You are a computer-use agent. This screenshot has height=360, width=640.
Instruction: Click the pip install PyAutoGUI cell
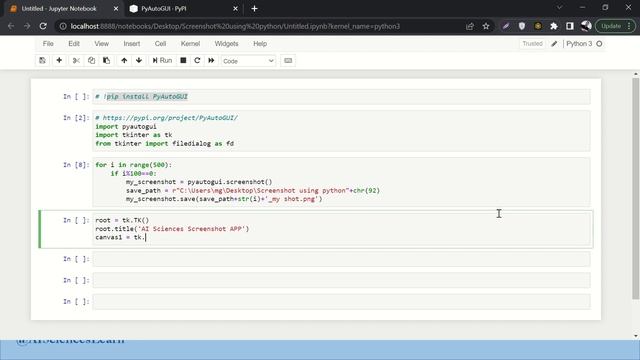(341, 97)
